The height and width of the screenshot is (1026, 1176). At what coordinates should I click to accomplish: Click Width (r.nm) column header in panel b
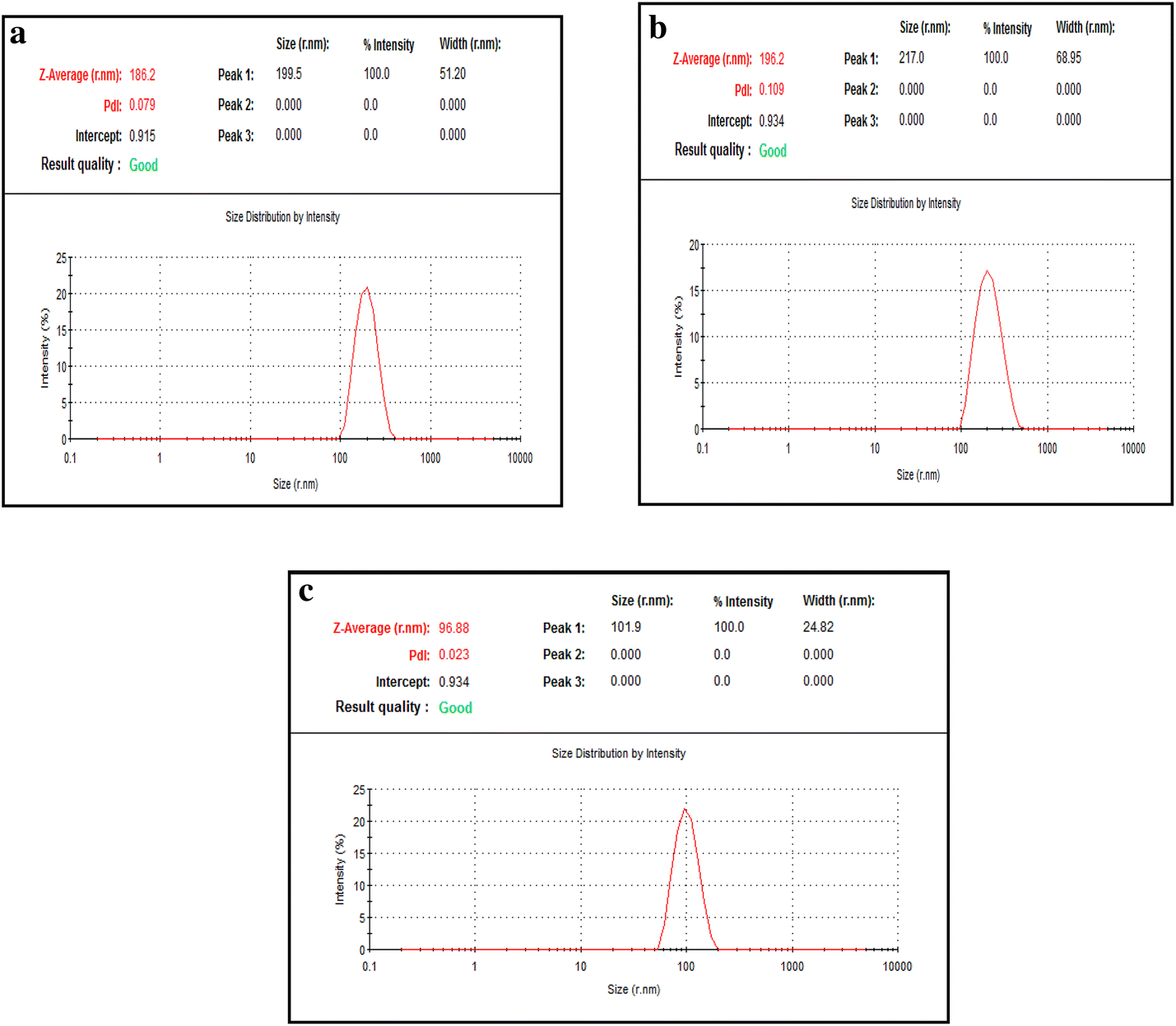(1085, 28)
